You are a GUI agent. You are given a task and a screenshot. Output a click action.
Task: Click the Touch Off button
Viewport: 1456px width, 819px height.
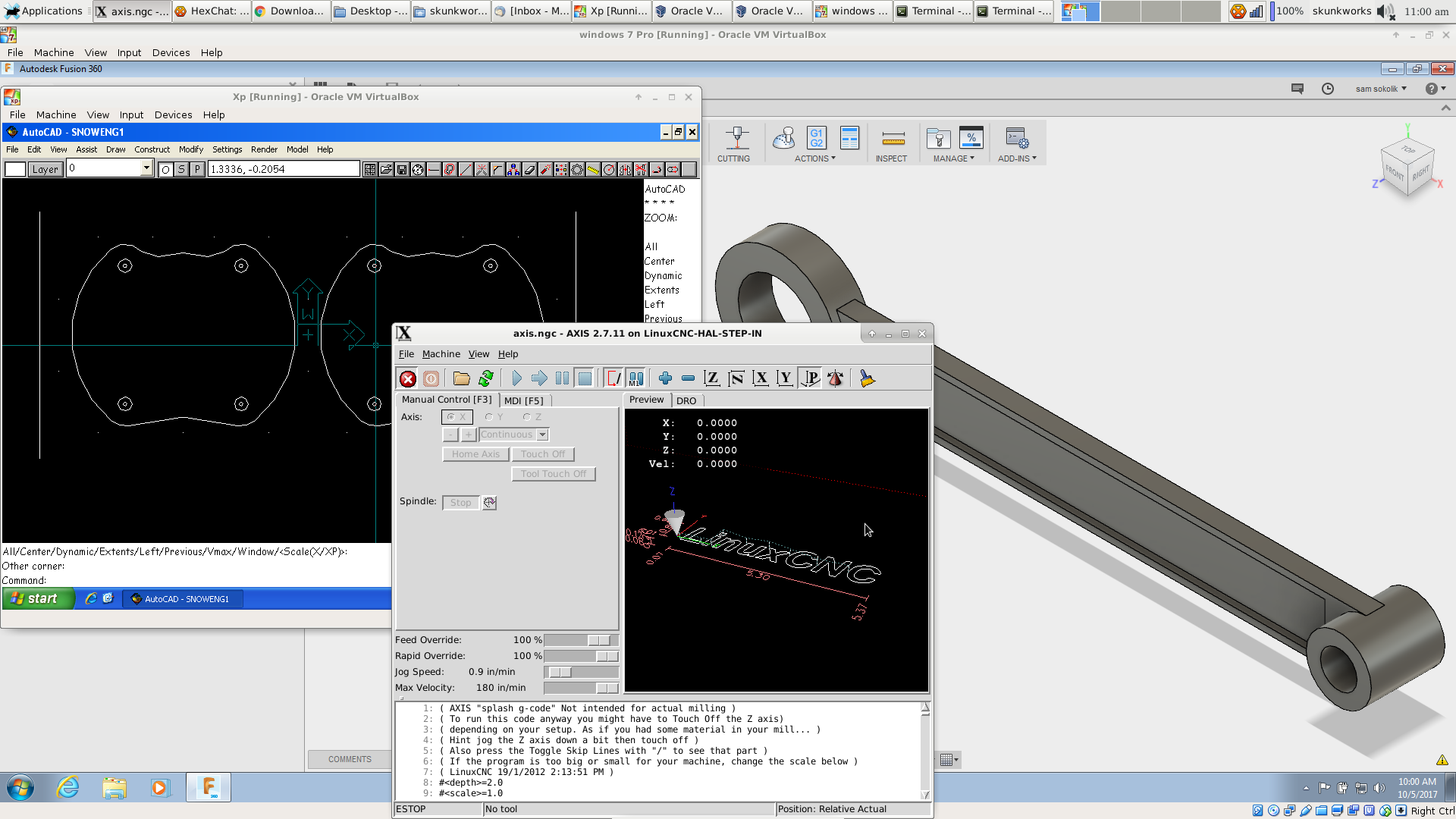(x=543, y=454)
